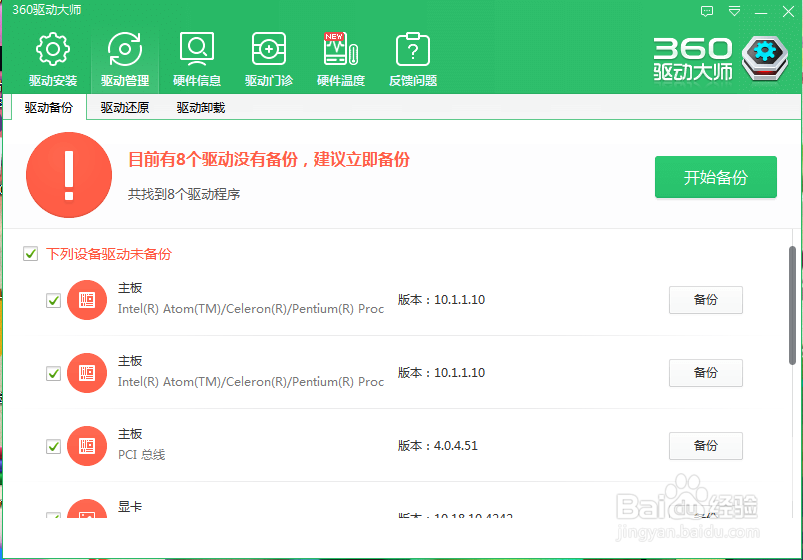Click the driver list vertical scrollbar
Viewport: 803px width, 560px height.
[792, 305]
